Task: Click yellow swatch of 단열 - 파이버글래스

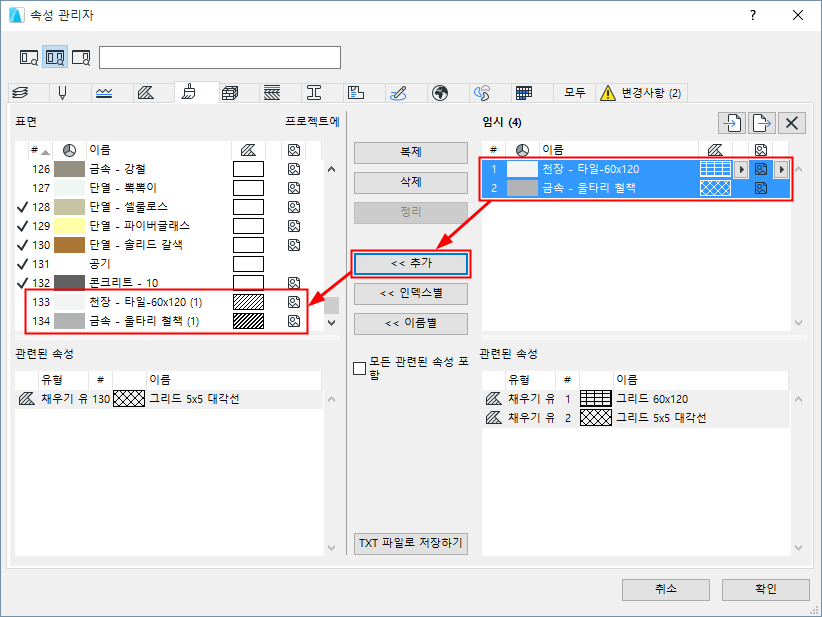Action: (x=69, y=226)
